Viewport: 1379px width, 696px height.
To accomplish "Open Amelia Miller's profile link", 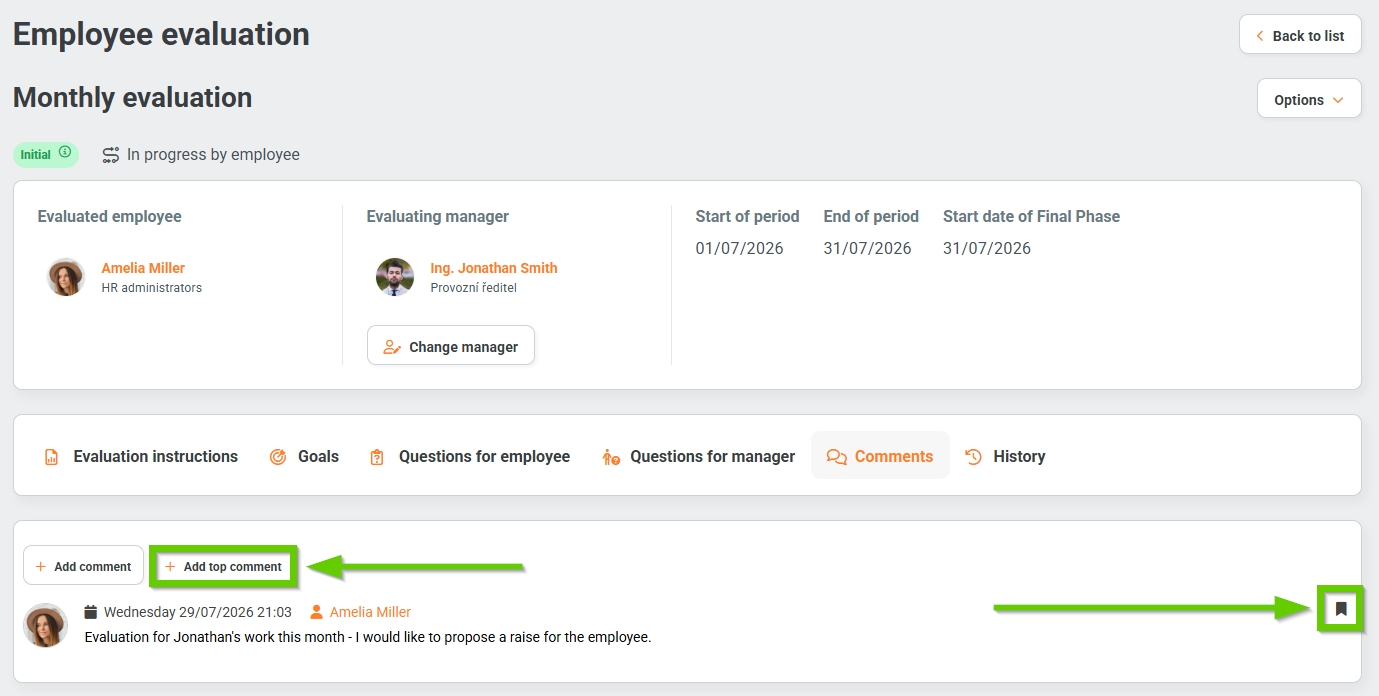I will coord(143,268).
